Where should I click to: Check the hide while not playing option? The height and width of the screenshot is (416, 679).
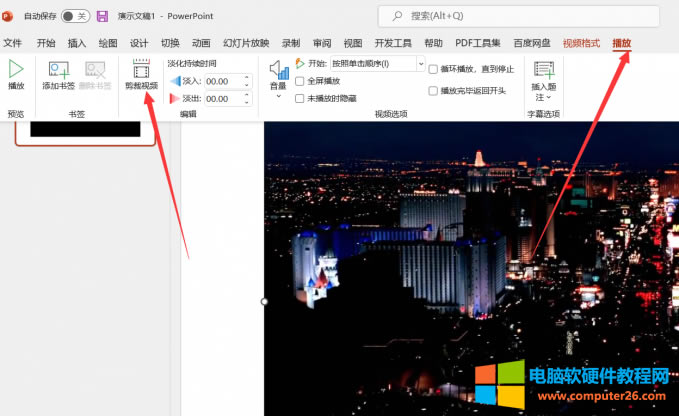300,98
